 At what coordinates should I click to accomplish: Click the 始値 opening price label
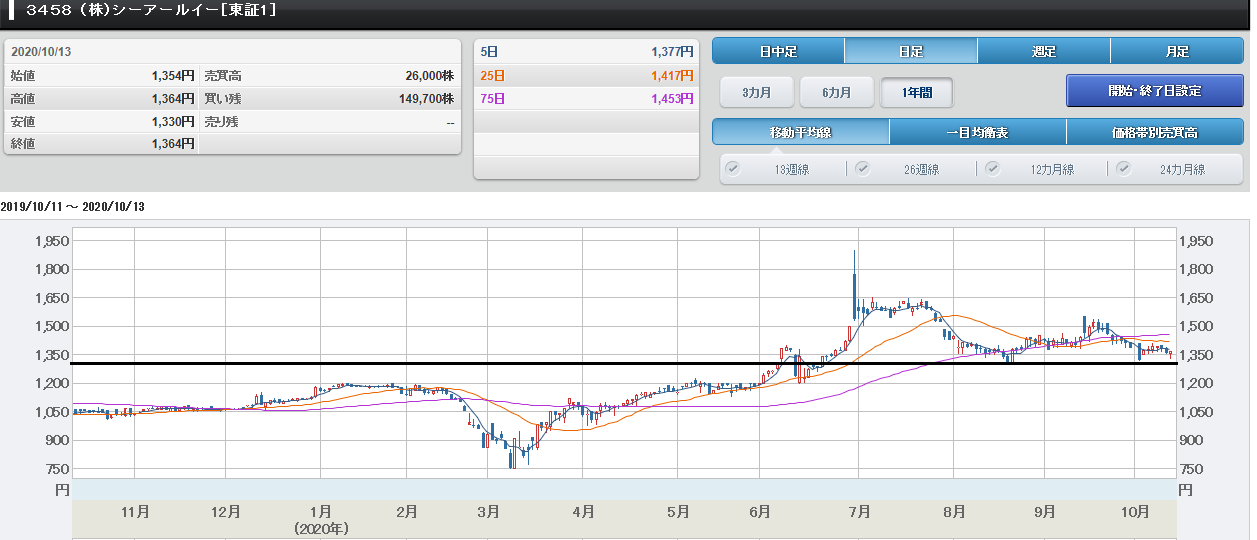tap(22, 75)
